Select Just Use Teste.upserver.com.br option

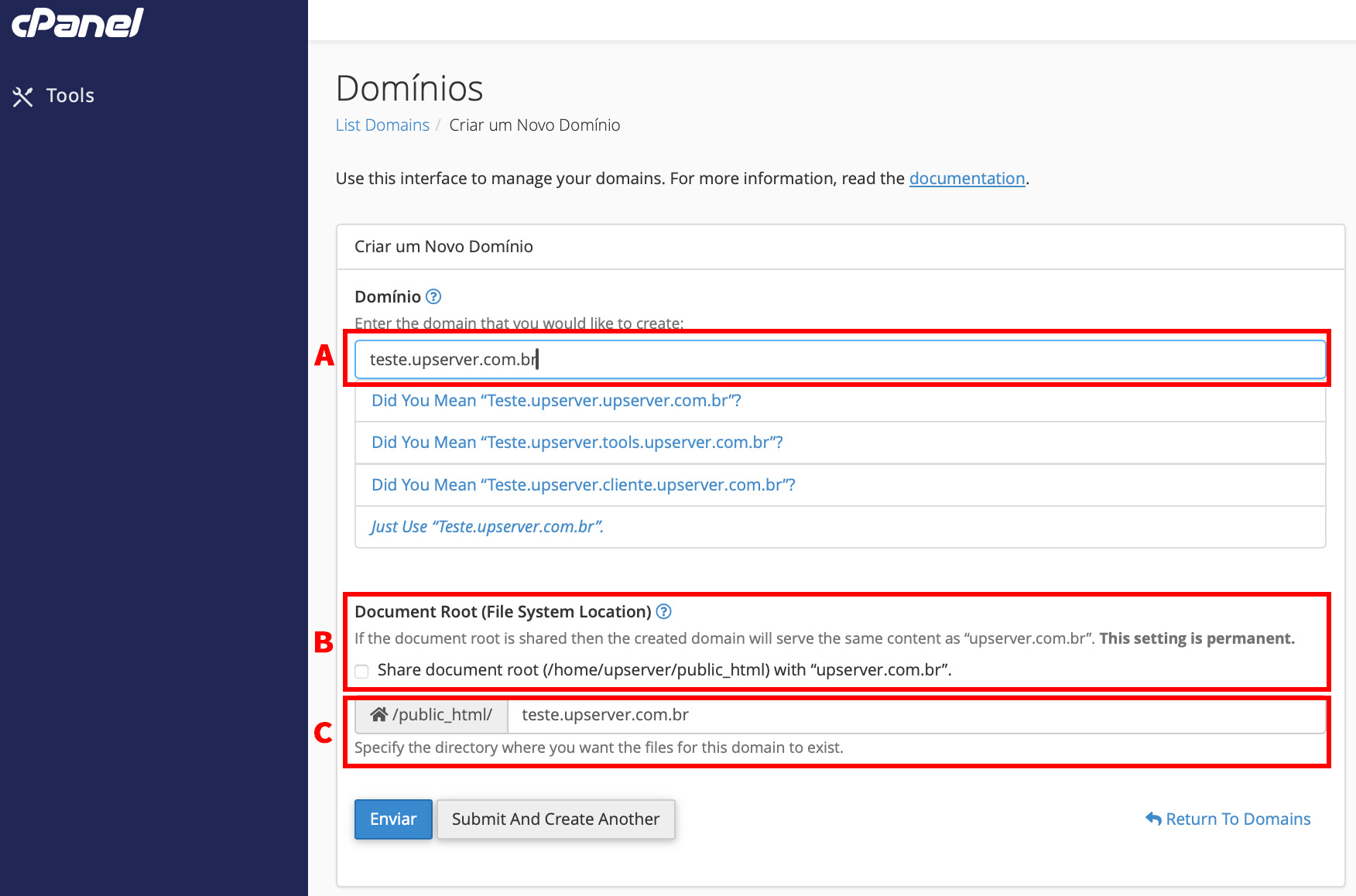coord(487,527)
